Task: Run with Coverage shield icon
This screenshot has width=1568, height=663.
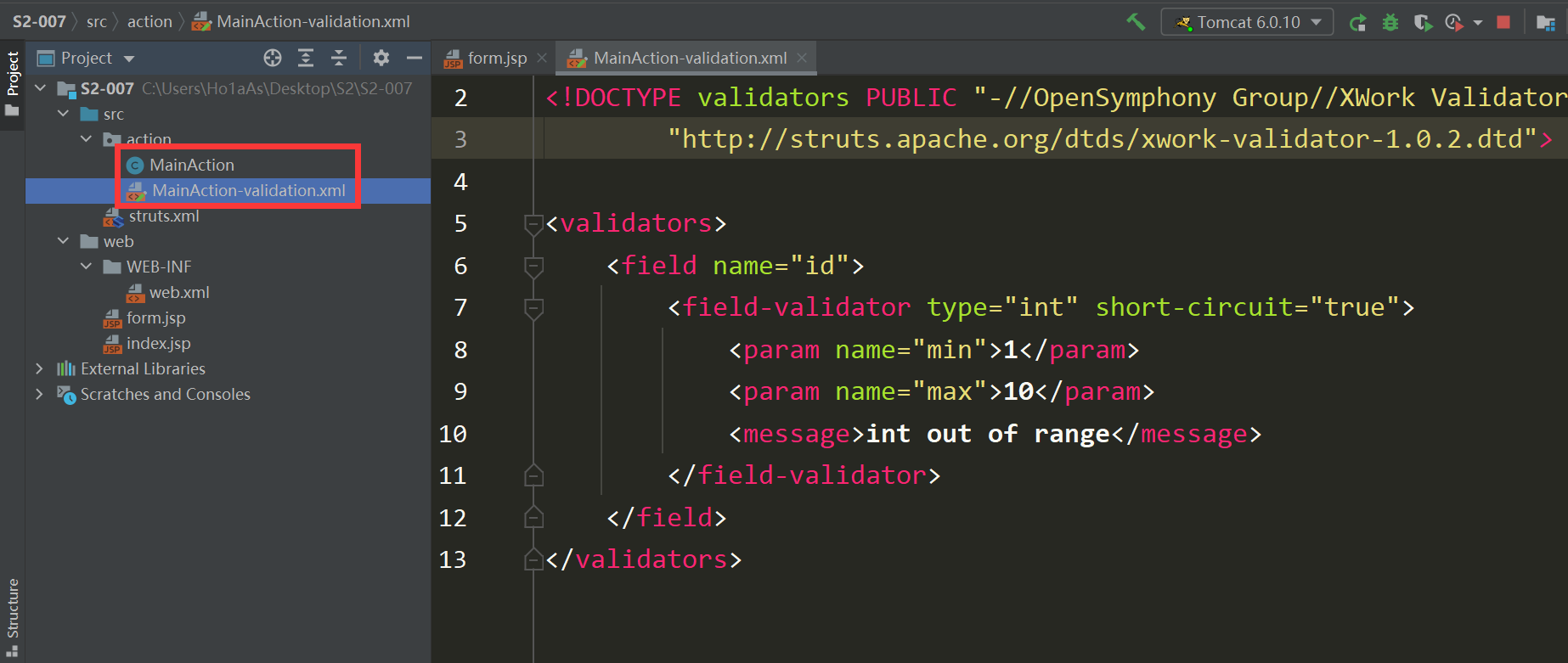Action: [x=1423, y=23]
